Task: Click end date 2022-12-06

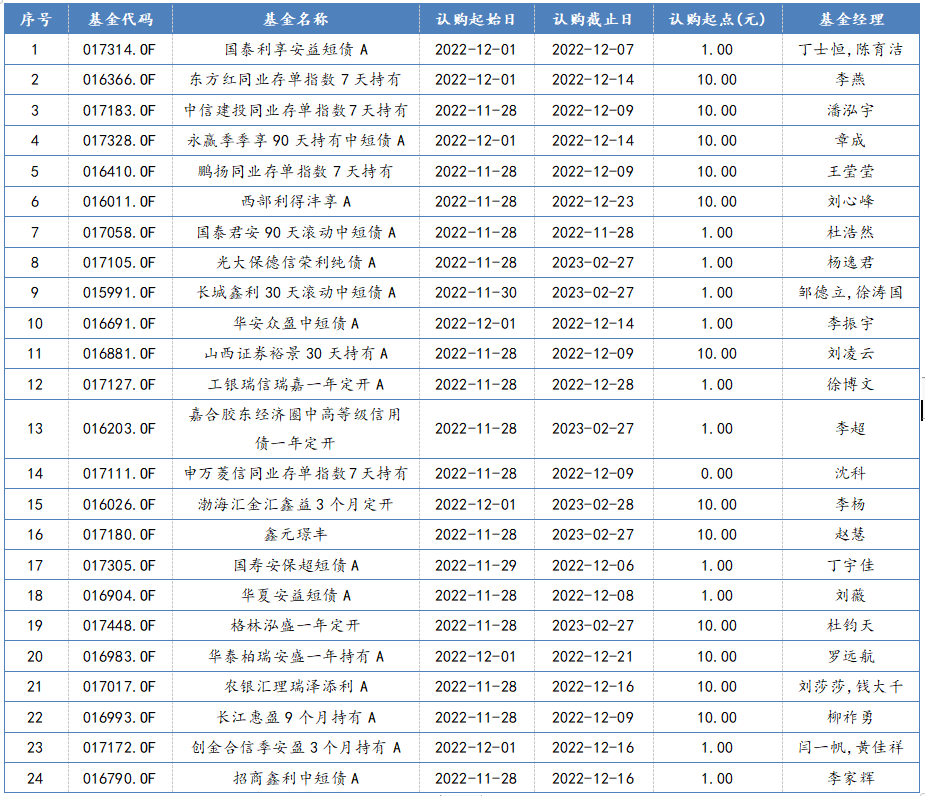Action: click(x=593, y=566)
